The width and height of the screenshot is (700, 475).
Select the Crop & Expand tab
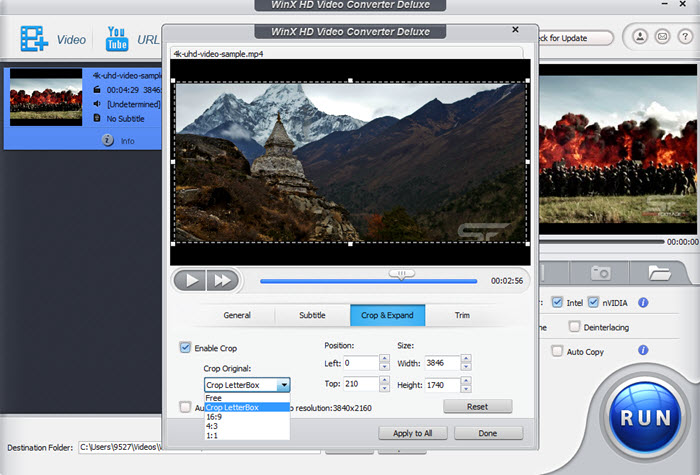(x=388, y=315)
